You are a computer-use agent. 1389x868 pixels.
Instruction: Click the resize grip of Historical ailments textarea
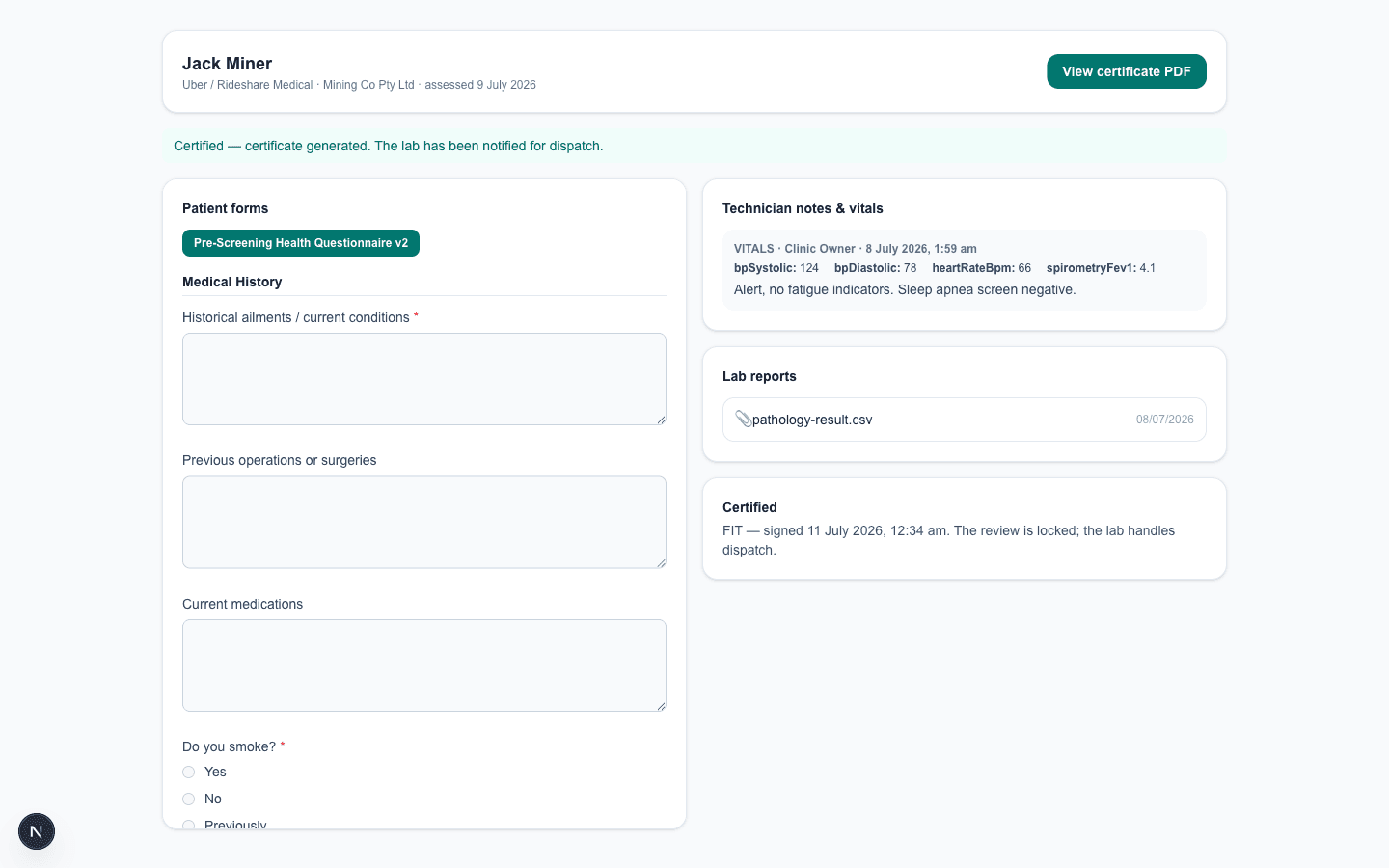pyautogui.click(x=661, y=420)
